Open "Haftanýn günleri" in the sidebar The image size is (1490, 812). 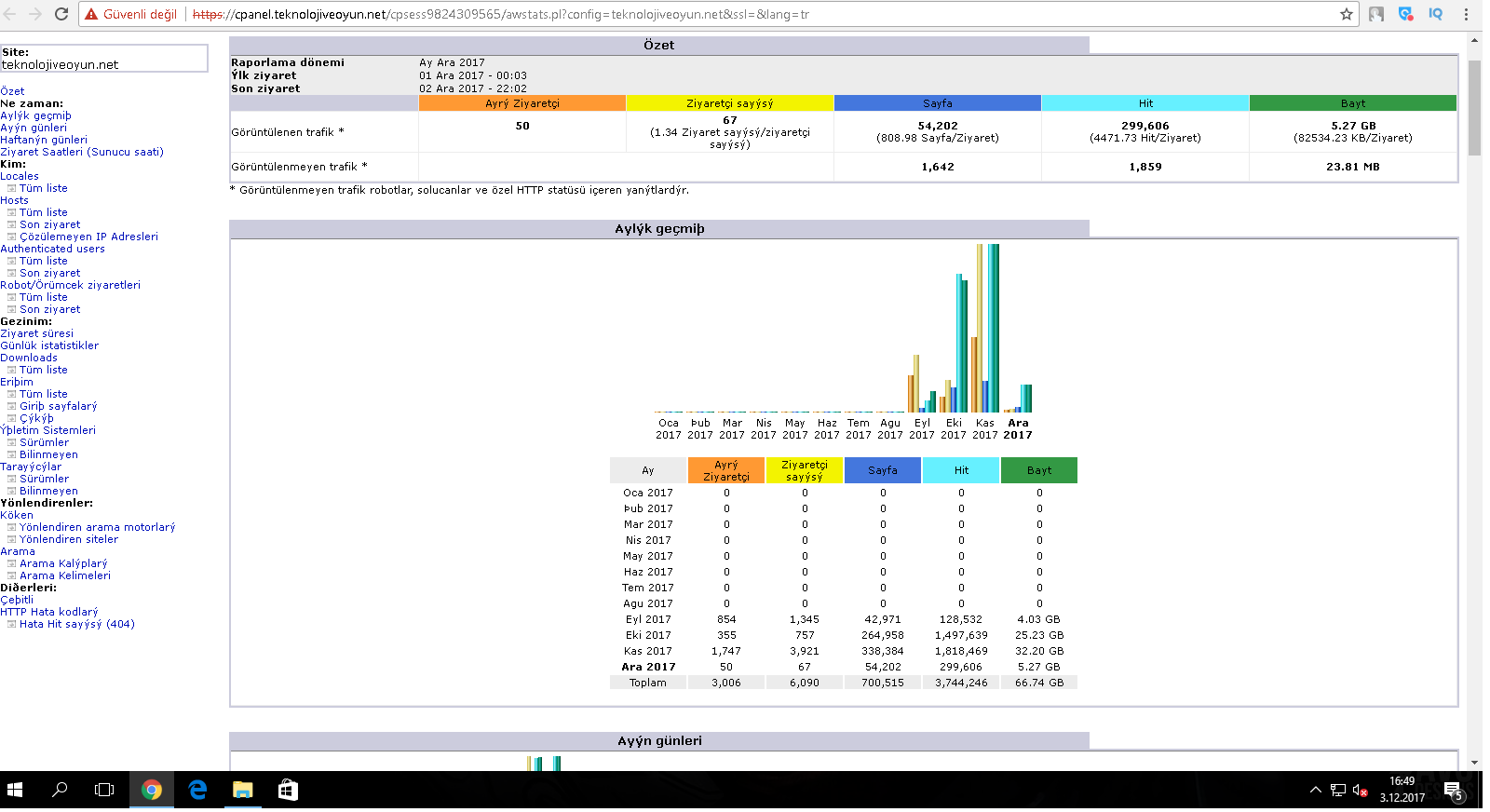click(x=44, y=140)
